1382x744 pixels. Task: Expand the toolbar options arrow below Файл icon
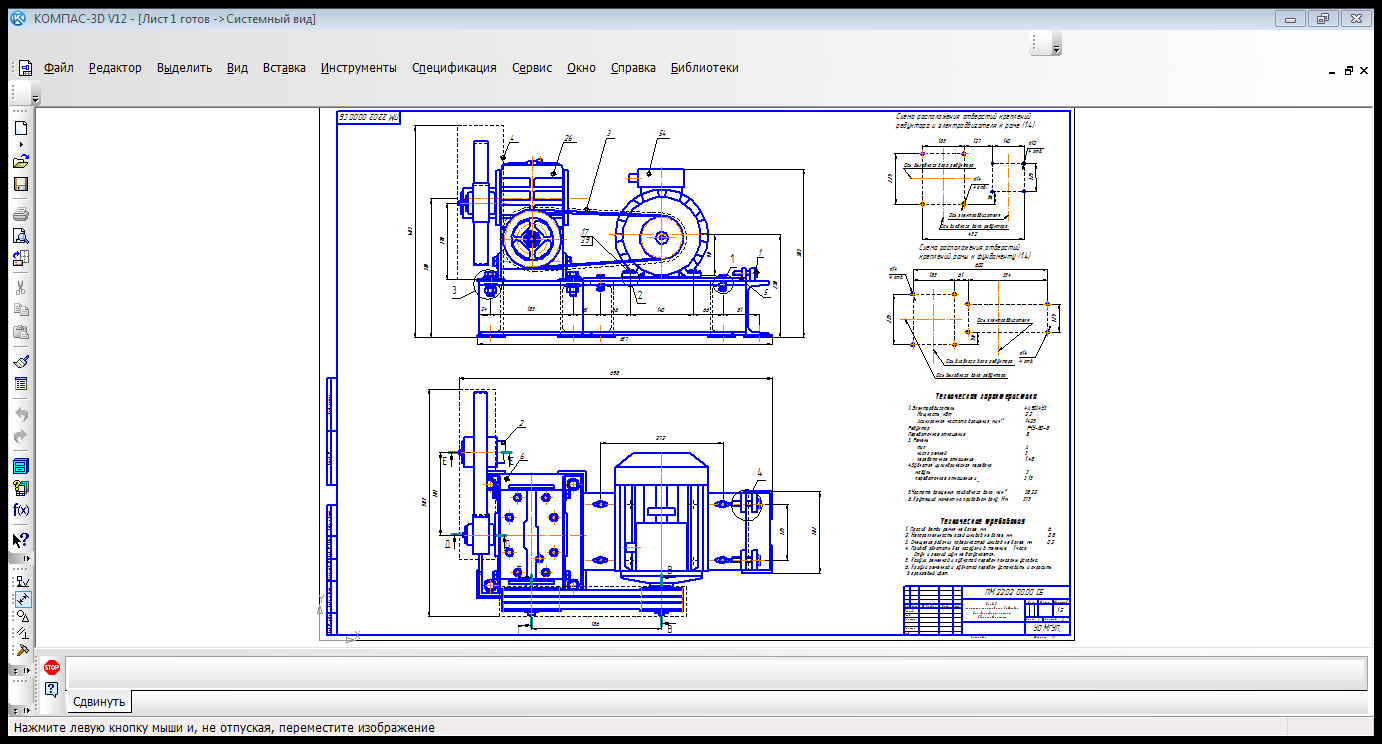click(35, 99)
